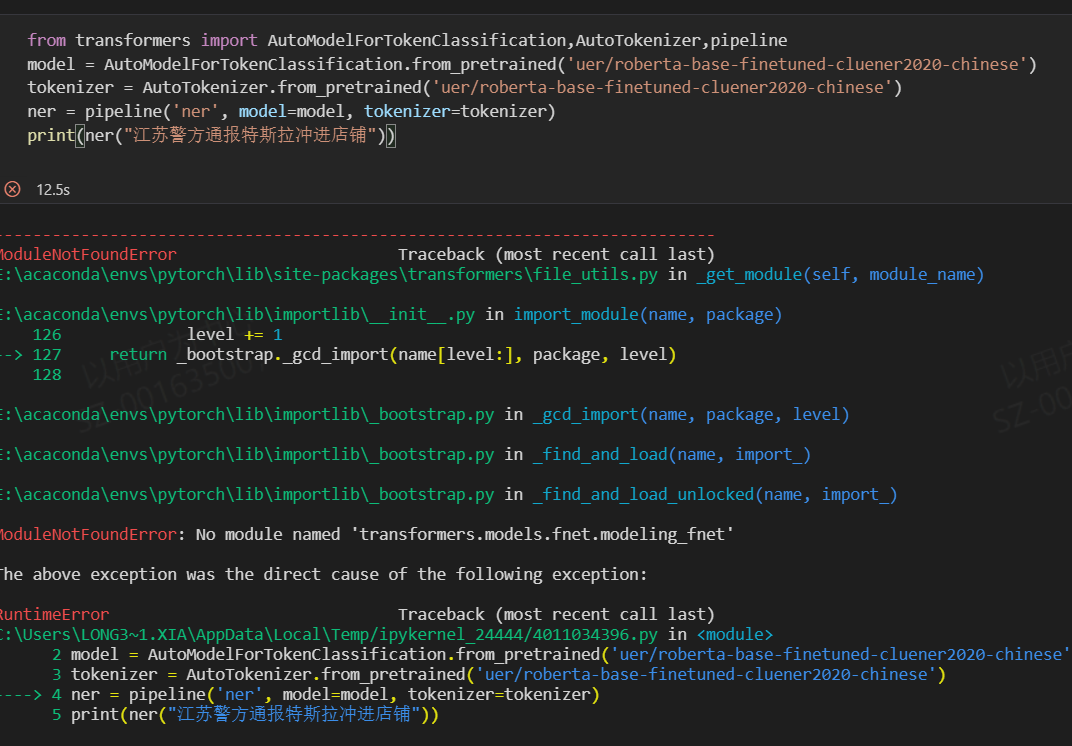
Task: Click the "_gcd_import(name, package, level)" function signature
Action: coord(691,415)
